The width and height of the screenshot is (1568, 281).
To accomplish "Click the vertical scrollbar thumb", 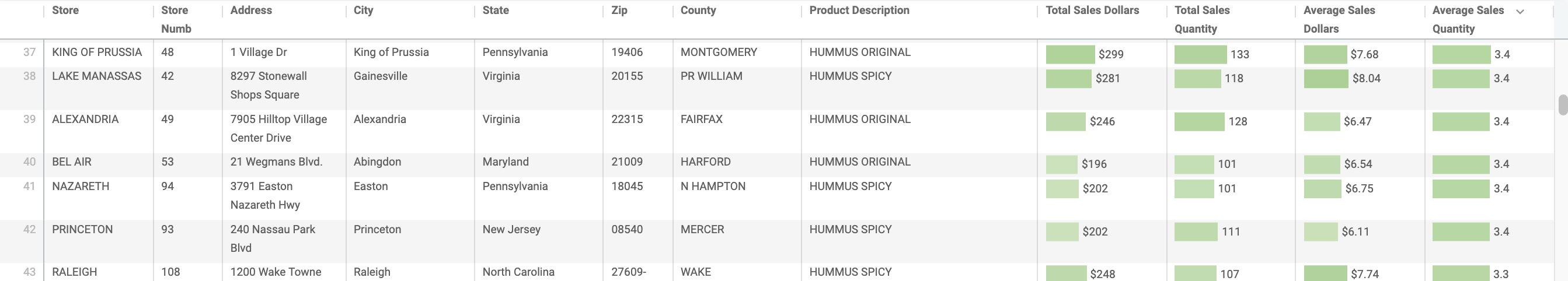I will coord(1563,104).
